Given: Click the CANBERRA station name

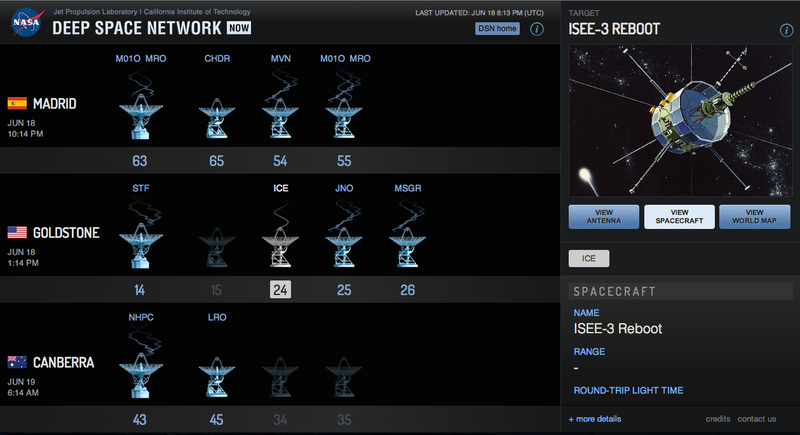Looking at the screenshot, I should (64, 363).
